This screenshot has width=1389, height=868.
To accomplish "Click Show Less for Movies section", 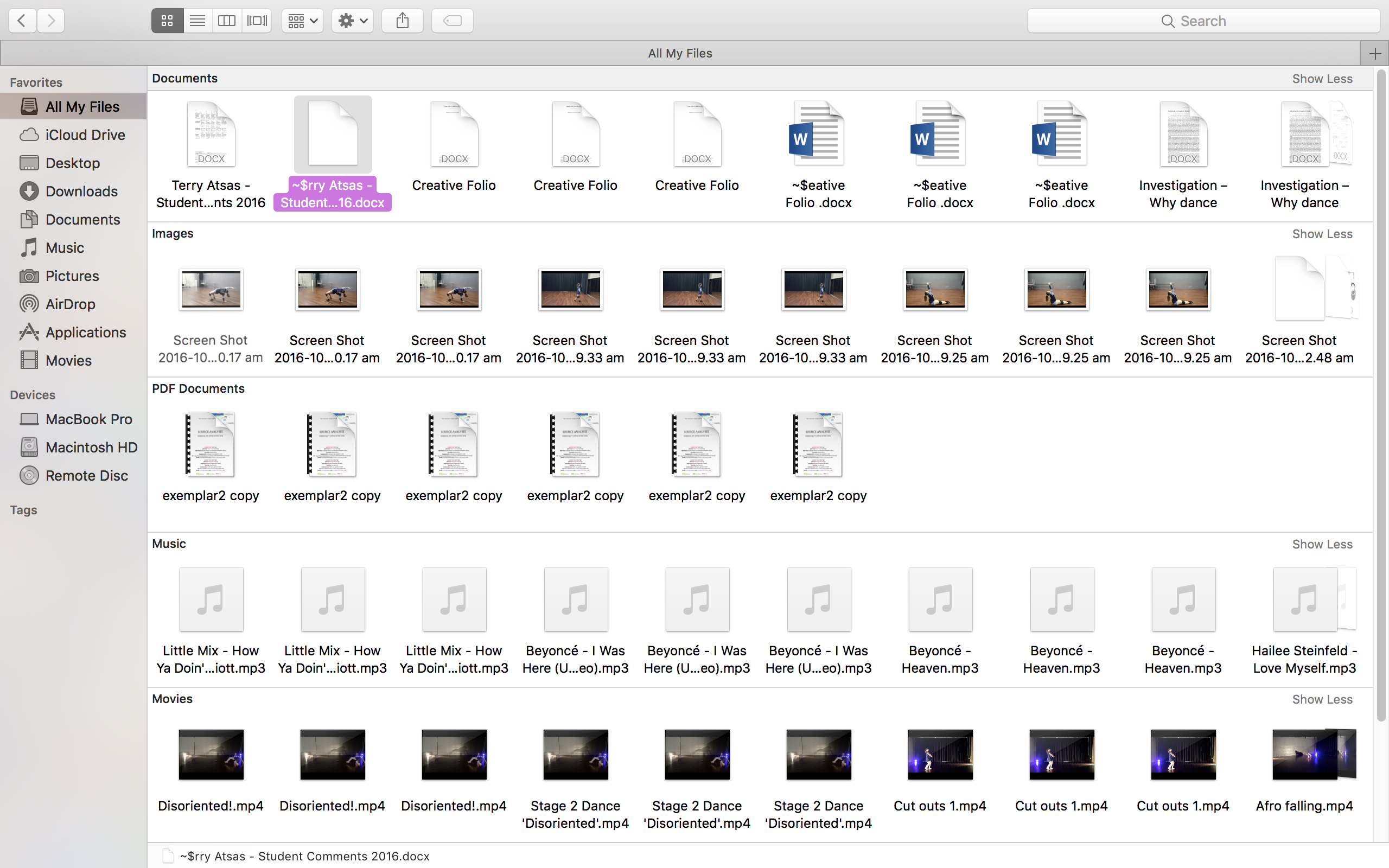I will (x=1322, y=699).
